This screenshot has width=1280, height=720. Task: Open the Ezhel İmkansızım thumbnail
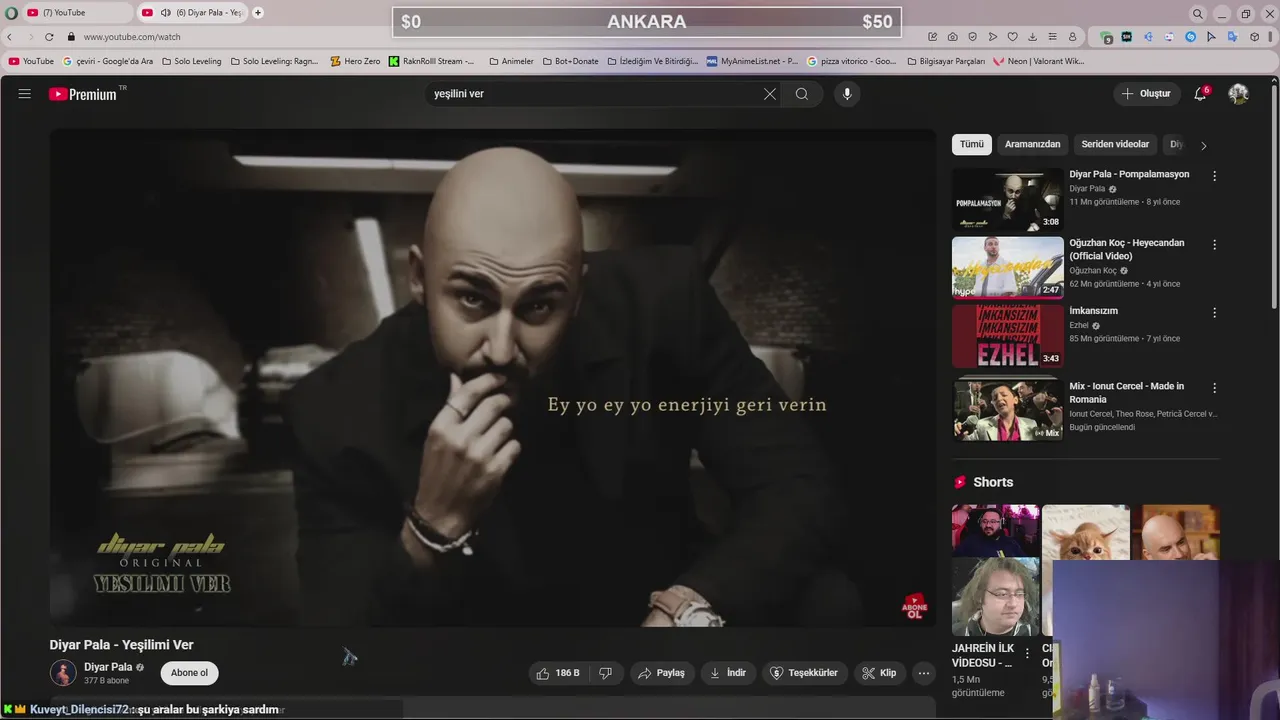click(x=1007, y=335)
